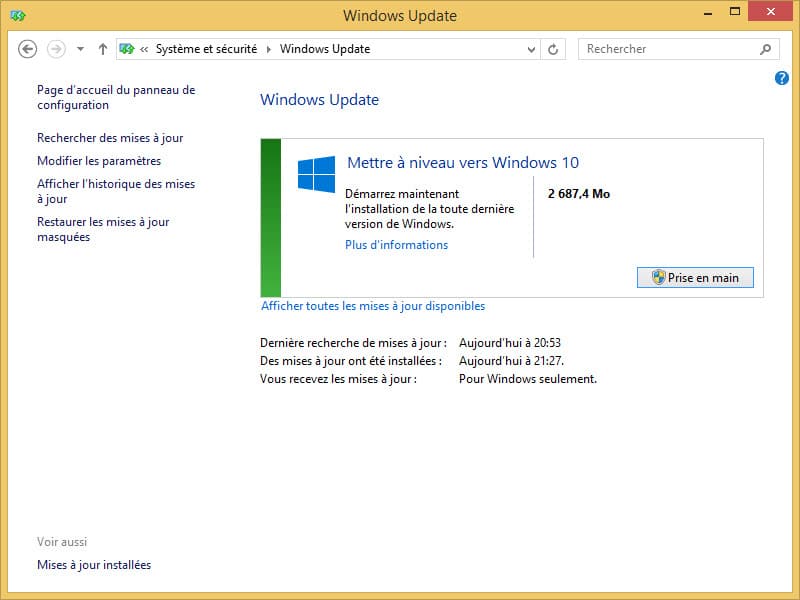Open Page d'accueil du panneau de configuration
This screenshot has width=800, height=600.
pyautogui.click(x=116, y=97)
